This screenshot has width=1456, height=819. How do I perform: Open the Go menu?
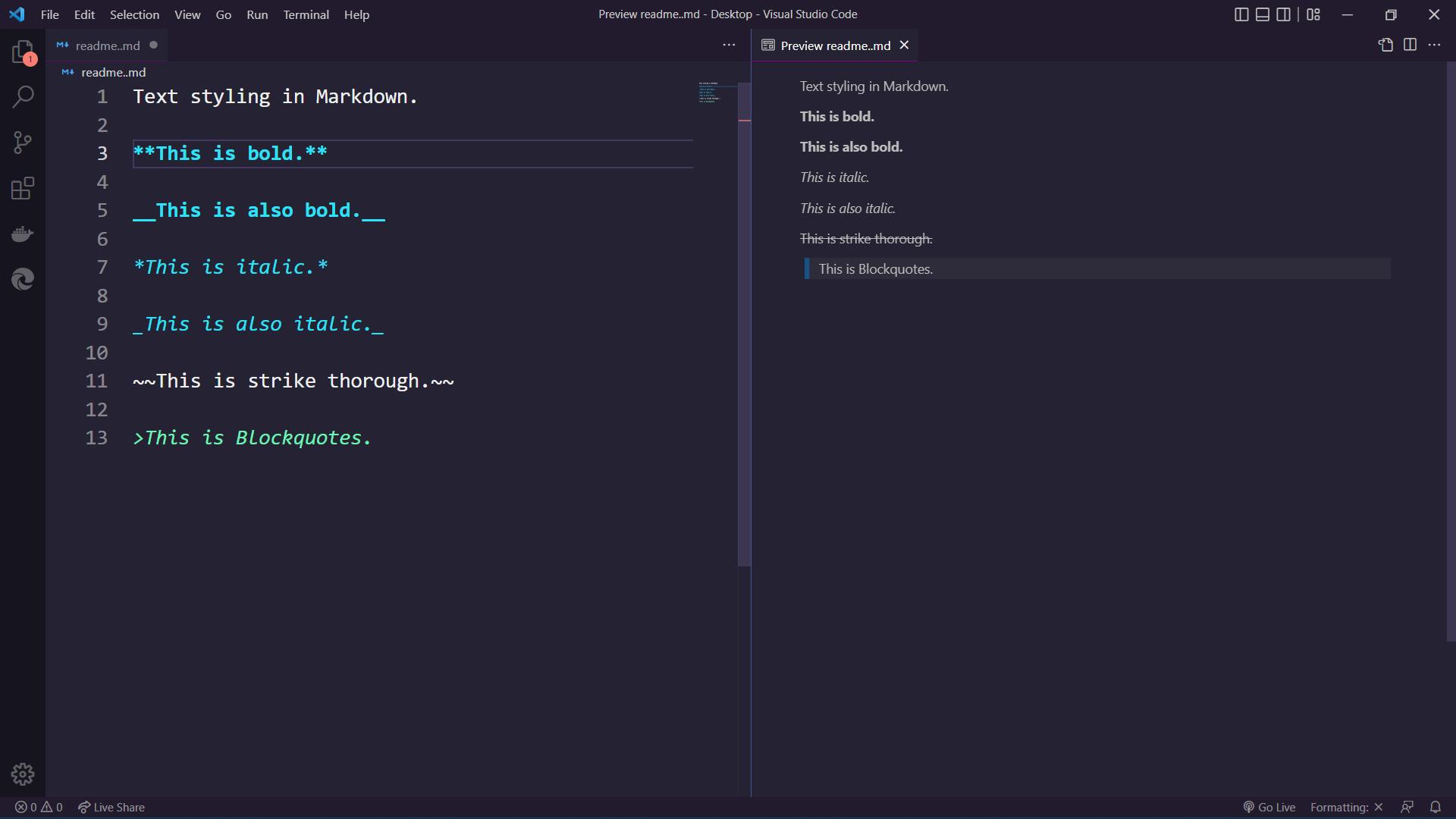[223, 14]
